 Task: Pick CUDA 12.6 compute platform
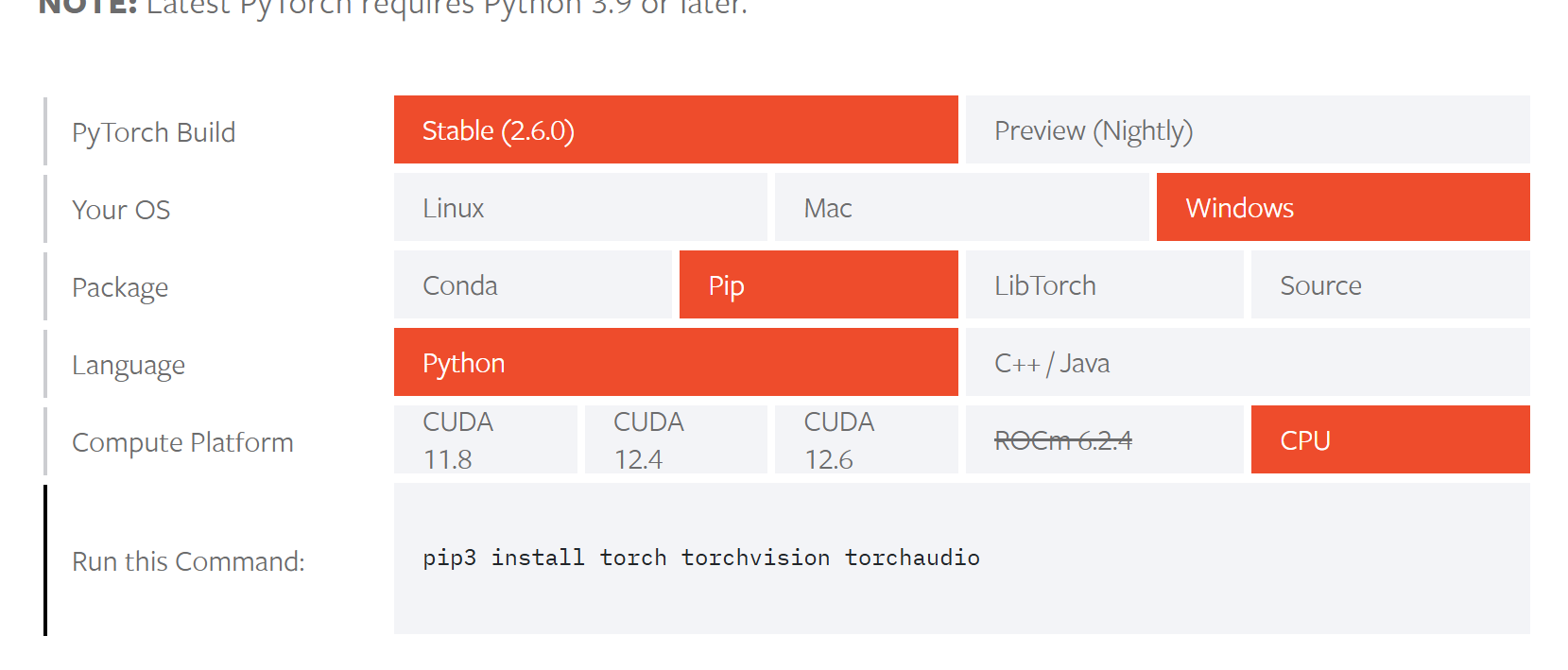865,439
